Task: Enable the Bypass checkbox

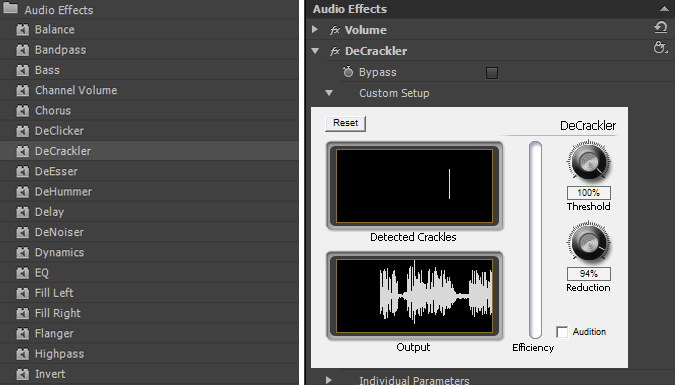Action: (492, 73)
